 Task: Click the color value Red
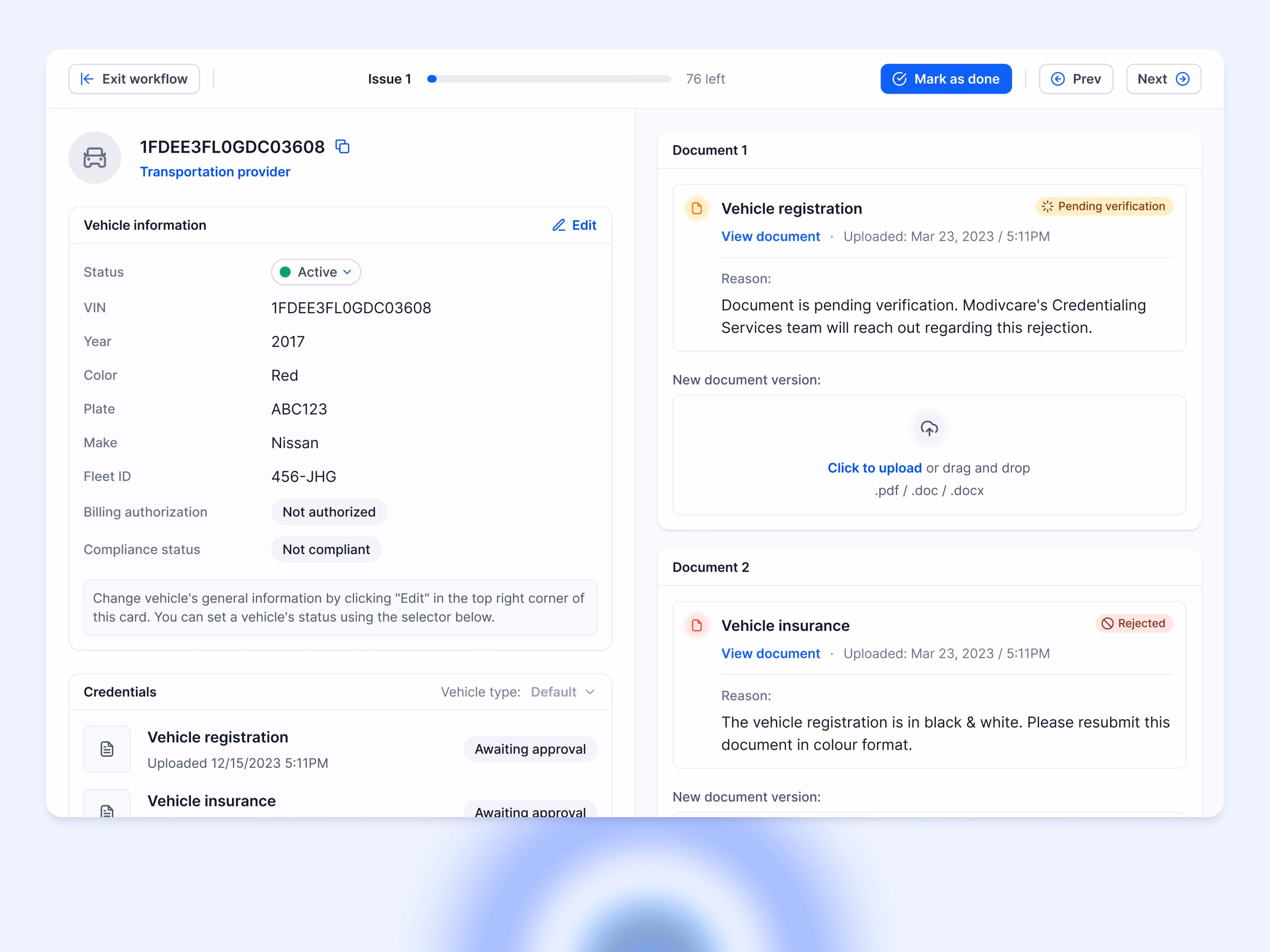(284, 375)
